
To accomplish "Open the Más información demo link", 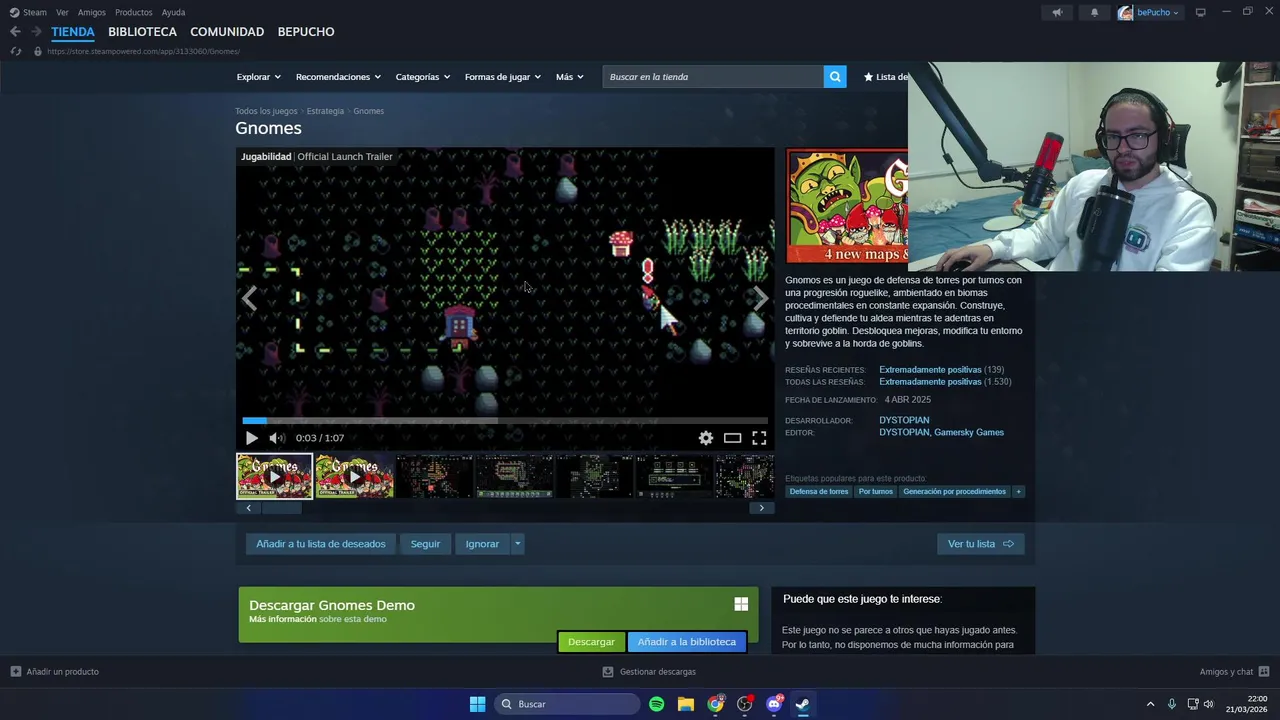I will tap(283, 619).
